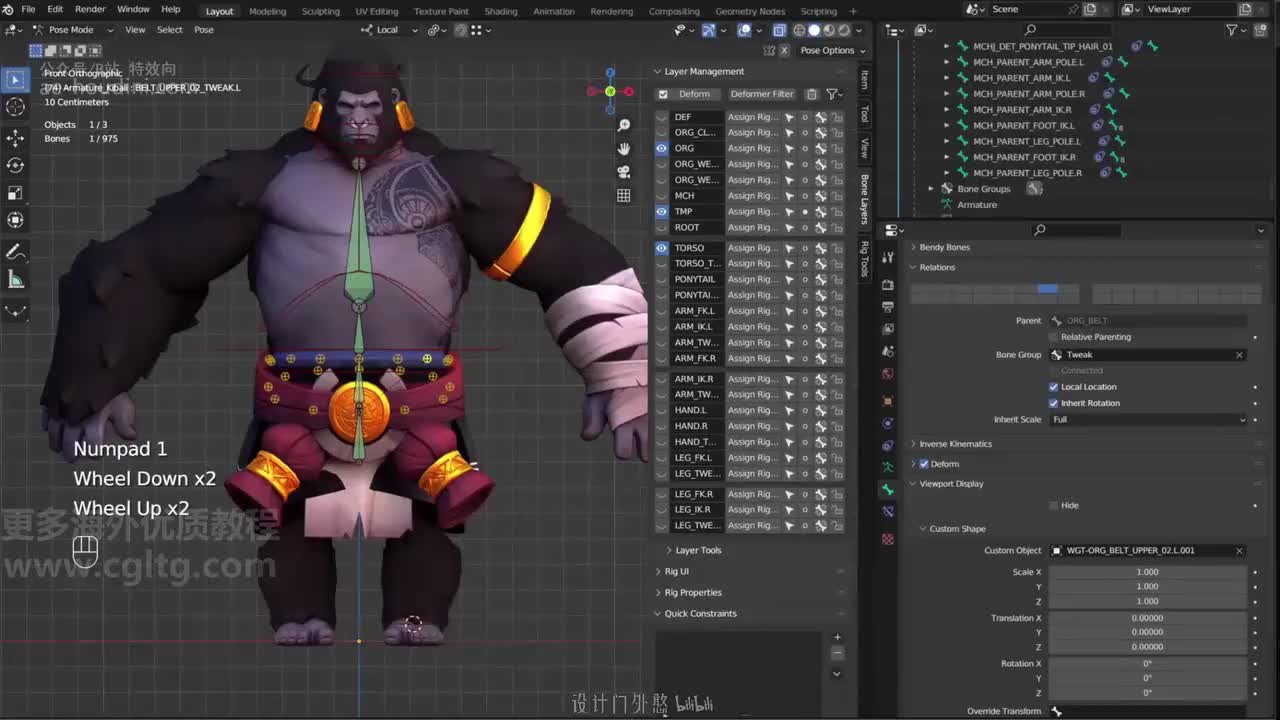Expand Bone Groups in the outliner

[931, 189]
